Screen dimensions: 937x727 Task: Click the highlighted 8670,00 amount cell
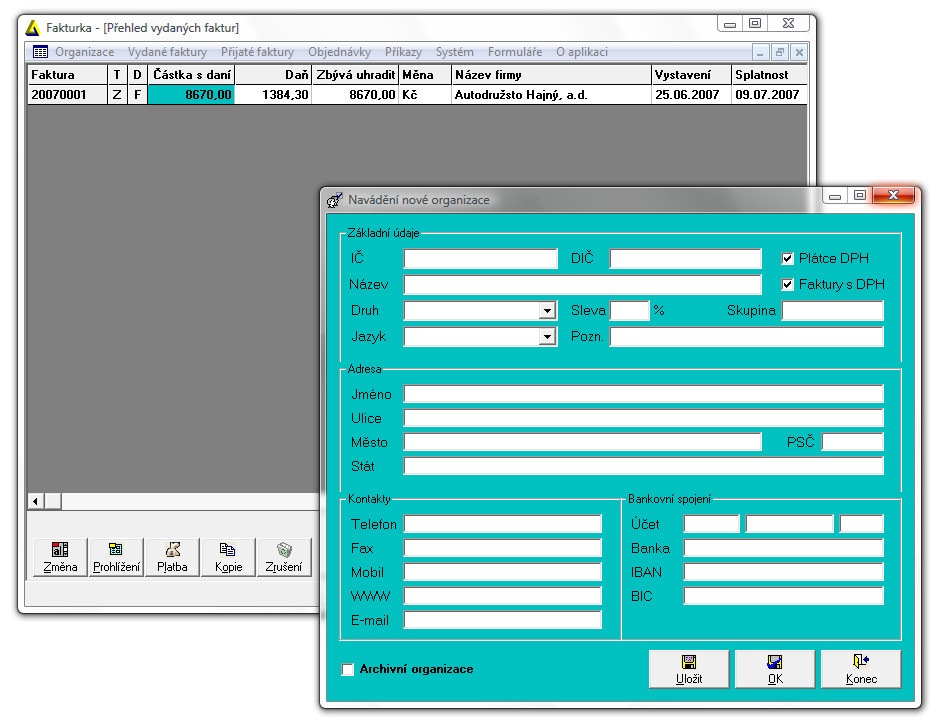(191, 94)
